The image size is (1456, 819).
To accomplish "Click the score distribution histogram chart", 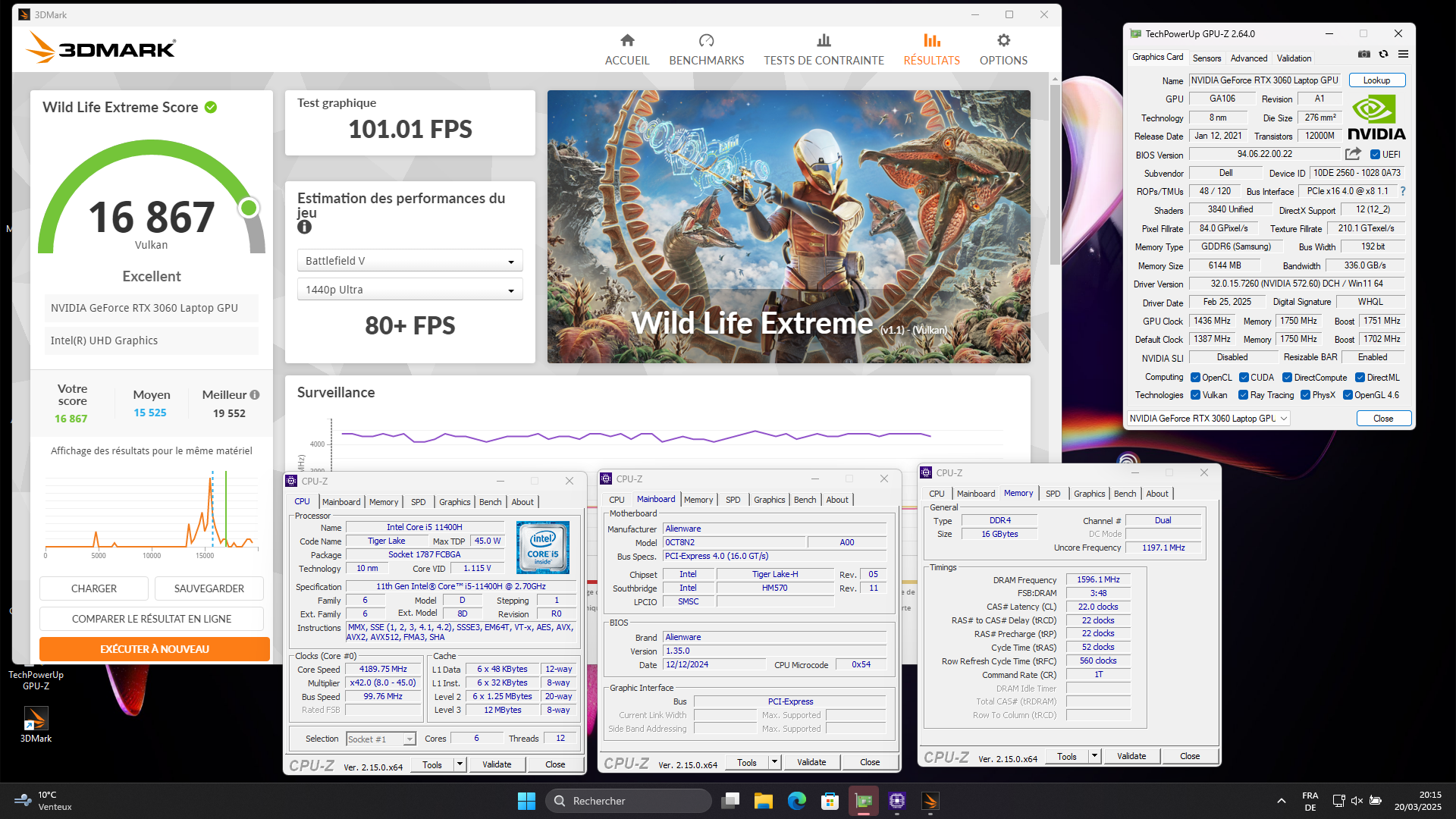I will click(x=152, y=512).
